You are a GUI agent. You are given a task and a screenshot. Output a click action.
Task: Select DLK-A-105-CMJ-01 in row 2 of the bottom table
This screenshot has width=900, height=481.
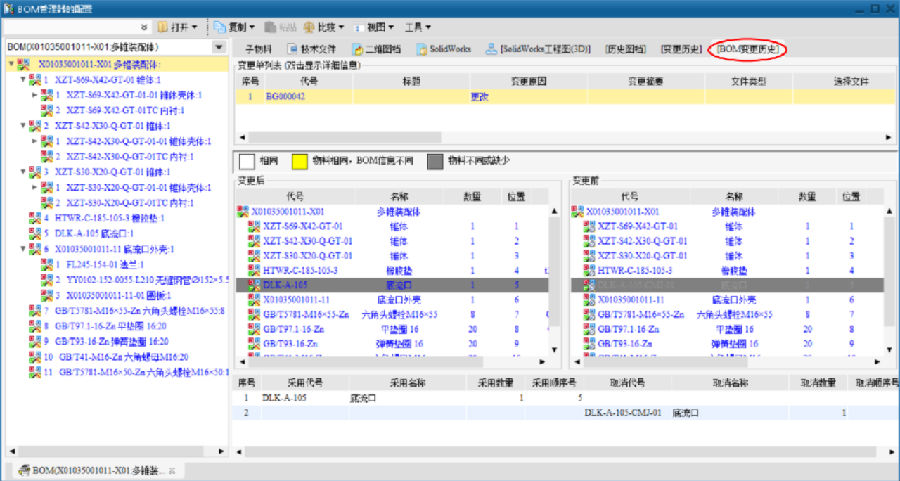[x=623, y=413]
